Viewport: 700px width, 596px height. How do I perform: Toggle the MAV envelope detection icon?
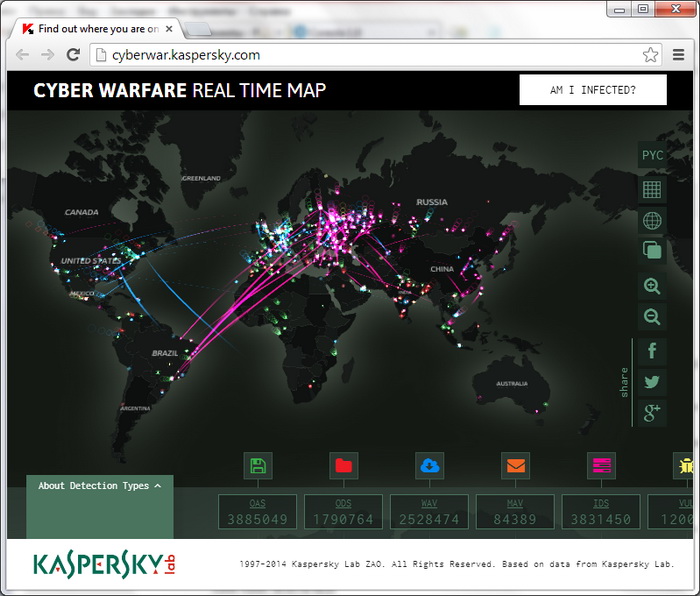pyautogui.click(x=515, y=466)
